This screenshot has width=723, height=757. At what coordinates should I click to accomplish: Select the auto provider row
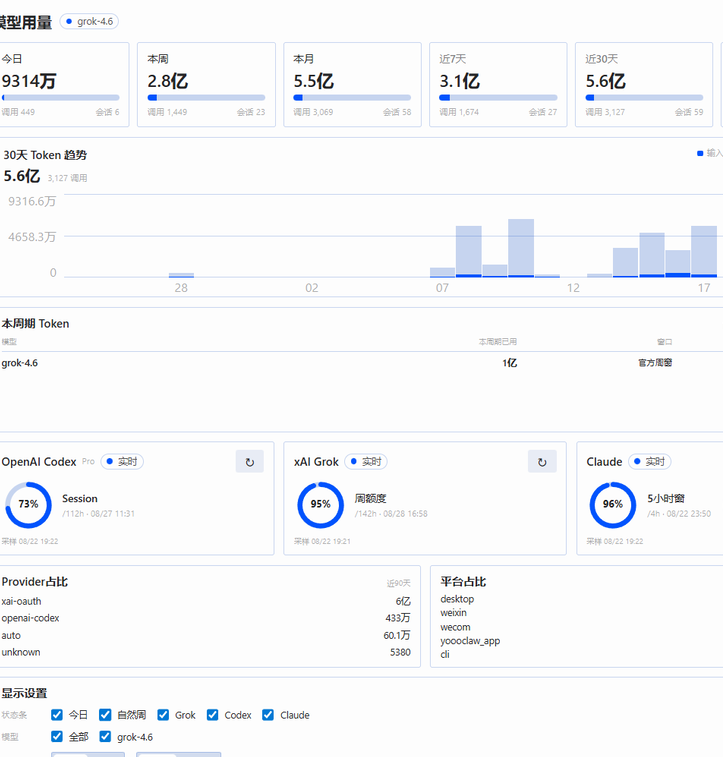tap(206, 635)
